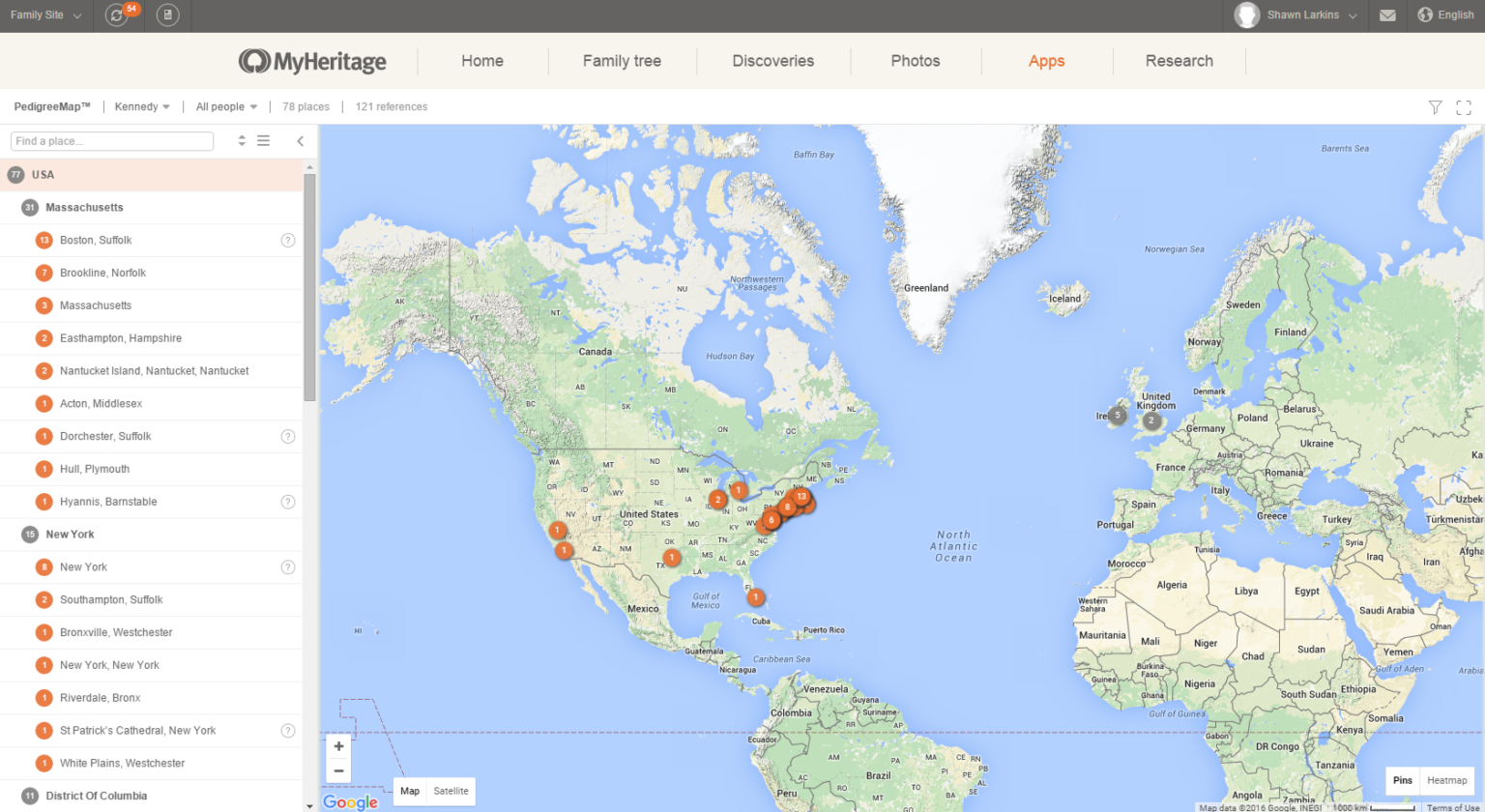Click the sync icon with 54 badge
The height and width of the screenshot is (812, 1485).
point(117,15)
